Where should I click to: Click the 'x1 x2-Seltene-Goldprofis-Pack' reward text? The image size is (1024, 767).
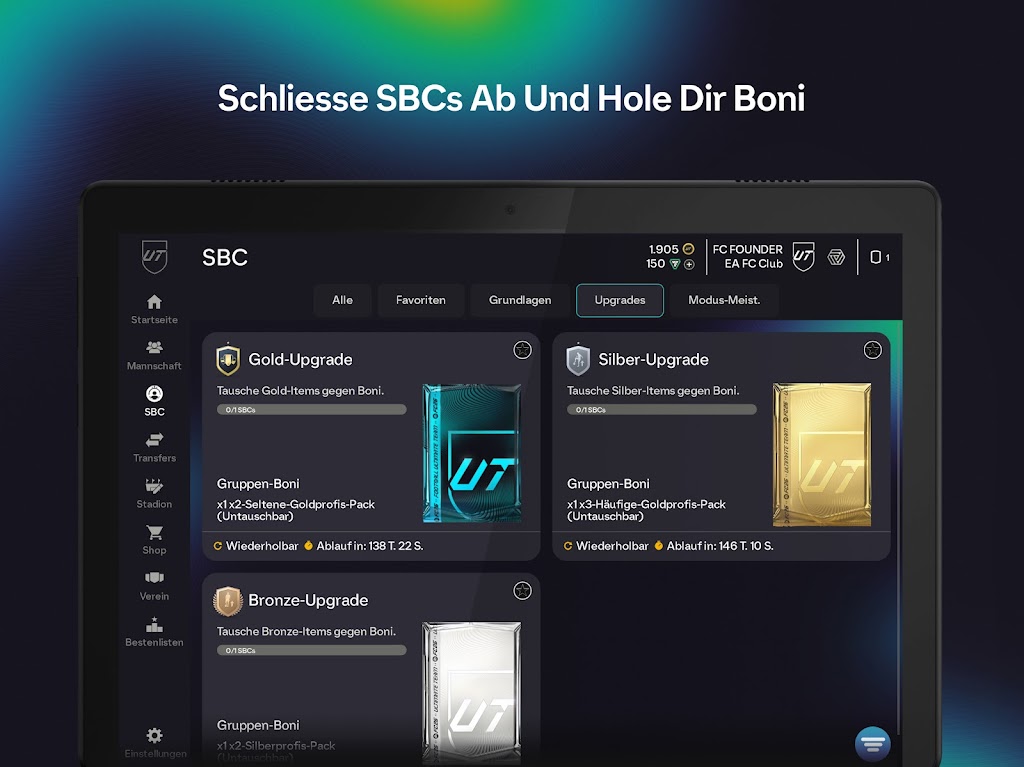296,504
